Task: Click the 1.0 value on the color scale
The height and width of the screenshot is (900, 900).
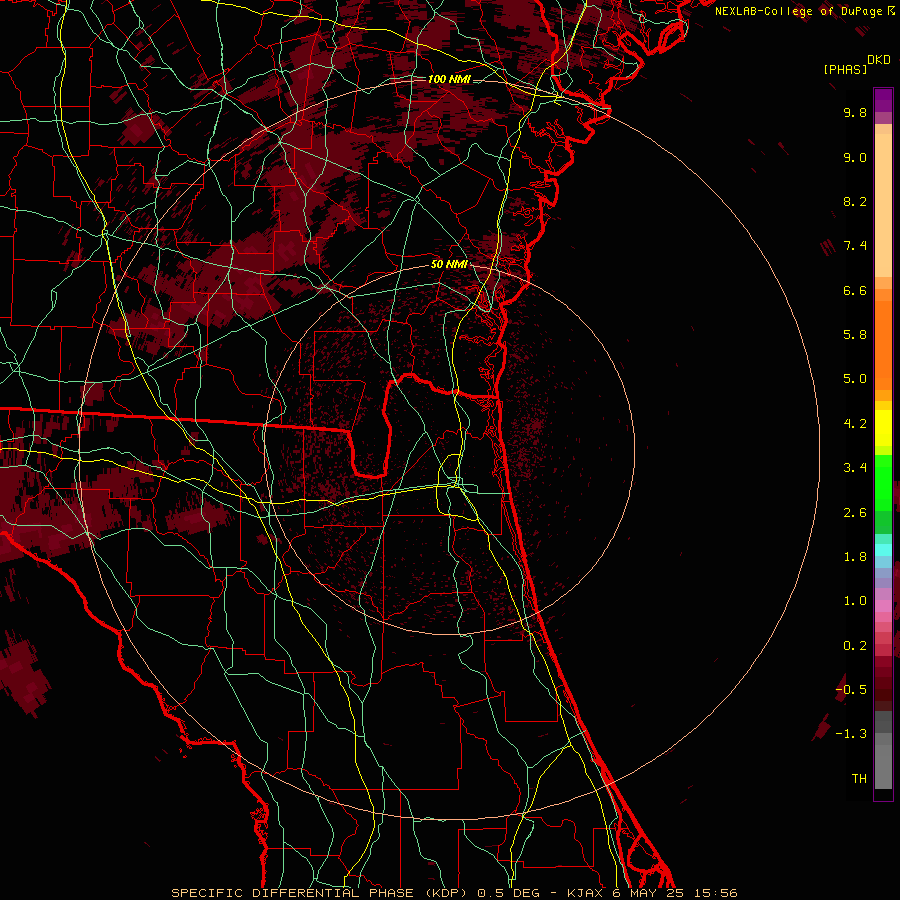Action: click(x=855, y=601)
